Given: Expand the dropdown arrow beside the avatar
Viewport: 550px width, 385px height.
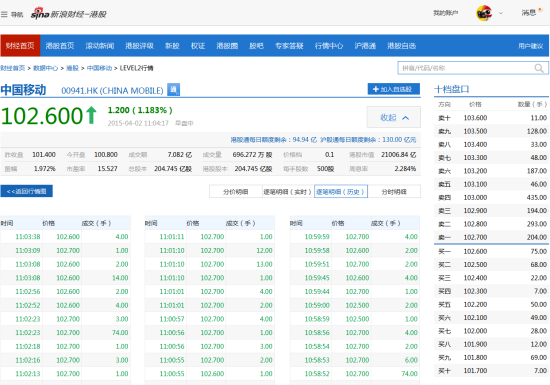Looking at the screenshot, I should pyautogui.click(x=501, y=13).
